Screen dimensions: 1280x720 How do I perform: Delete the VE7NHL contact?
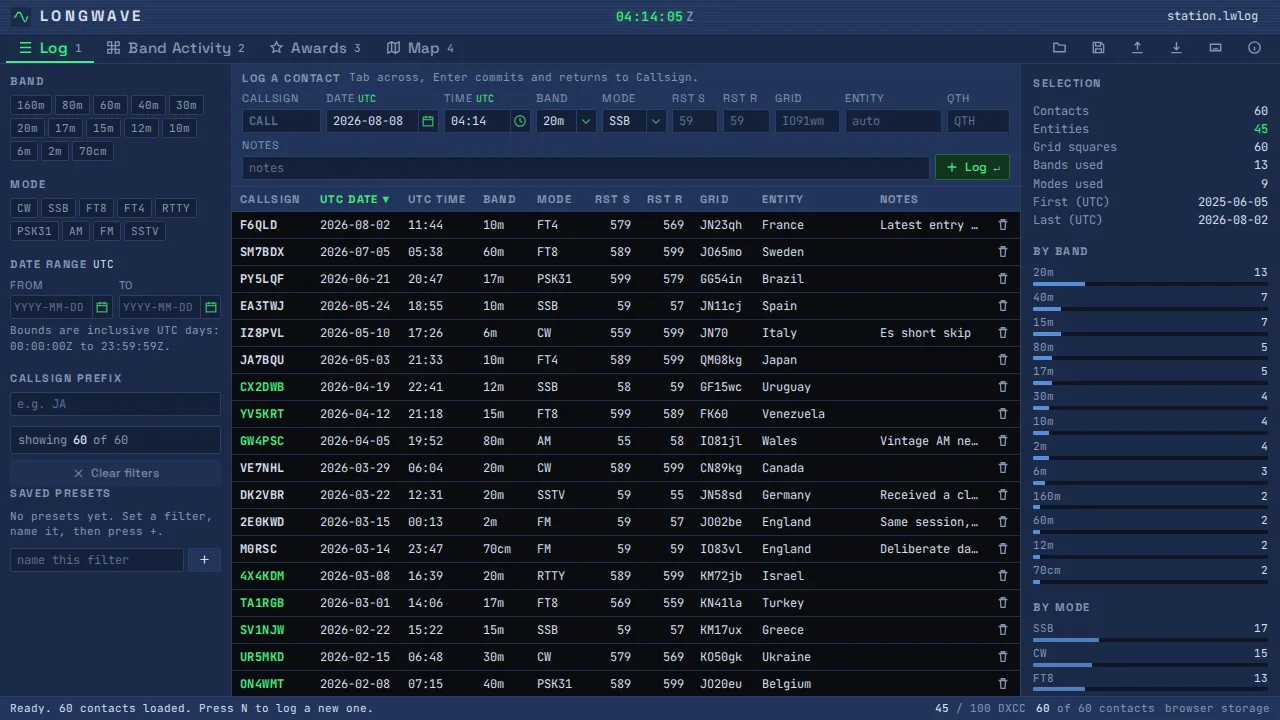tap(1003, 468)
